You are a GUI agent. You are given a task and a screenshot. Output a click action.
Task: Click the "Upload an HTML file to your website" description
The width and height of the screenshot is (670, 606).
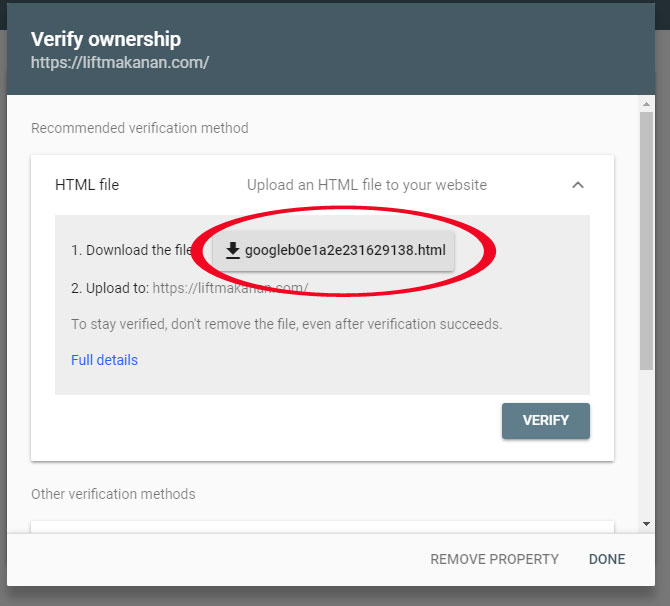click(367, 185)
